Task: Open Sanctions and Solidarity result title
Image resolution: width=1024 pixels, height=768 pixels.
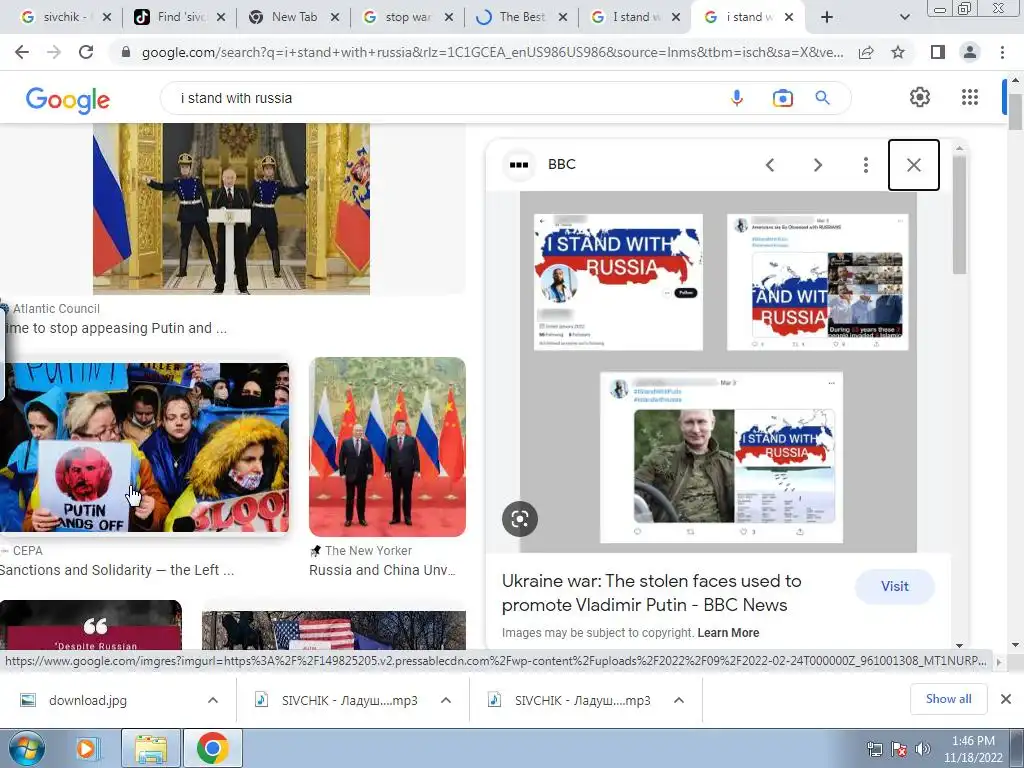Action: coord(116,570)
